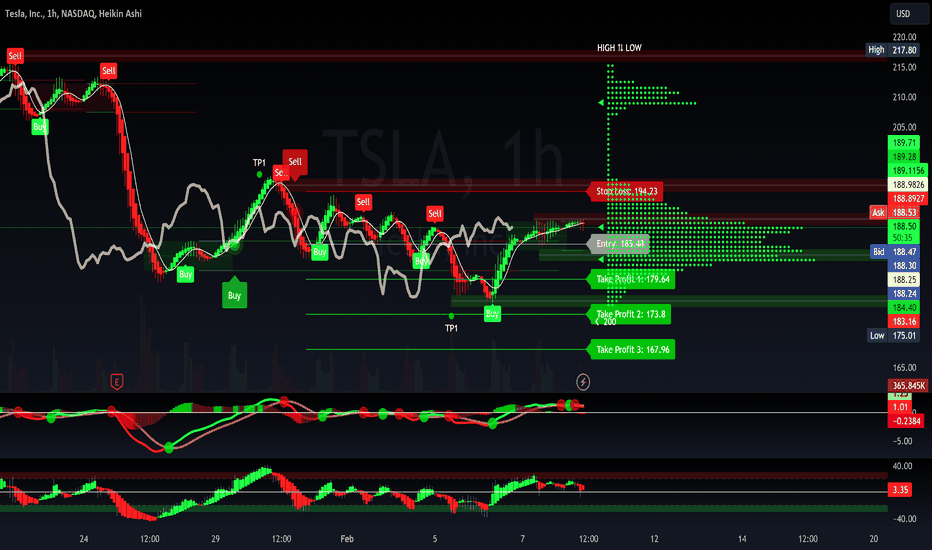Click the 188.9826 white price tag

pyautogui.click(x=908, y=184)
